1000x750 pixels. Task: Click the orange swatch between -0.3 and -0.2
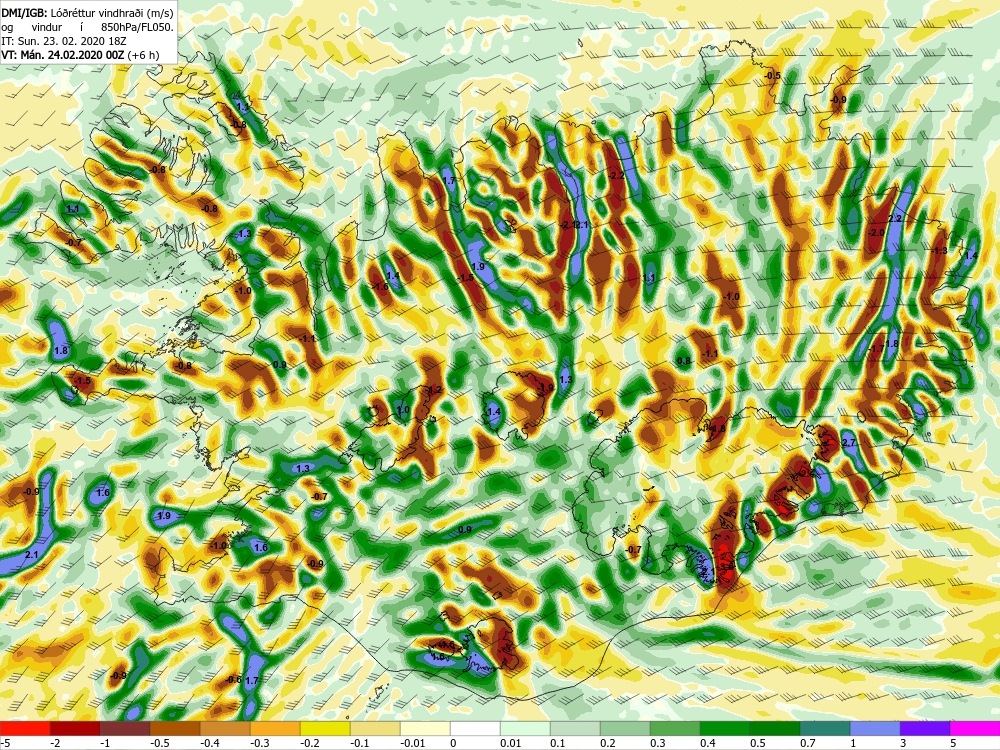(275, 728)
